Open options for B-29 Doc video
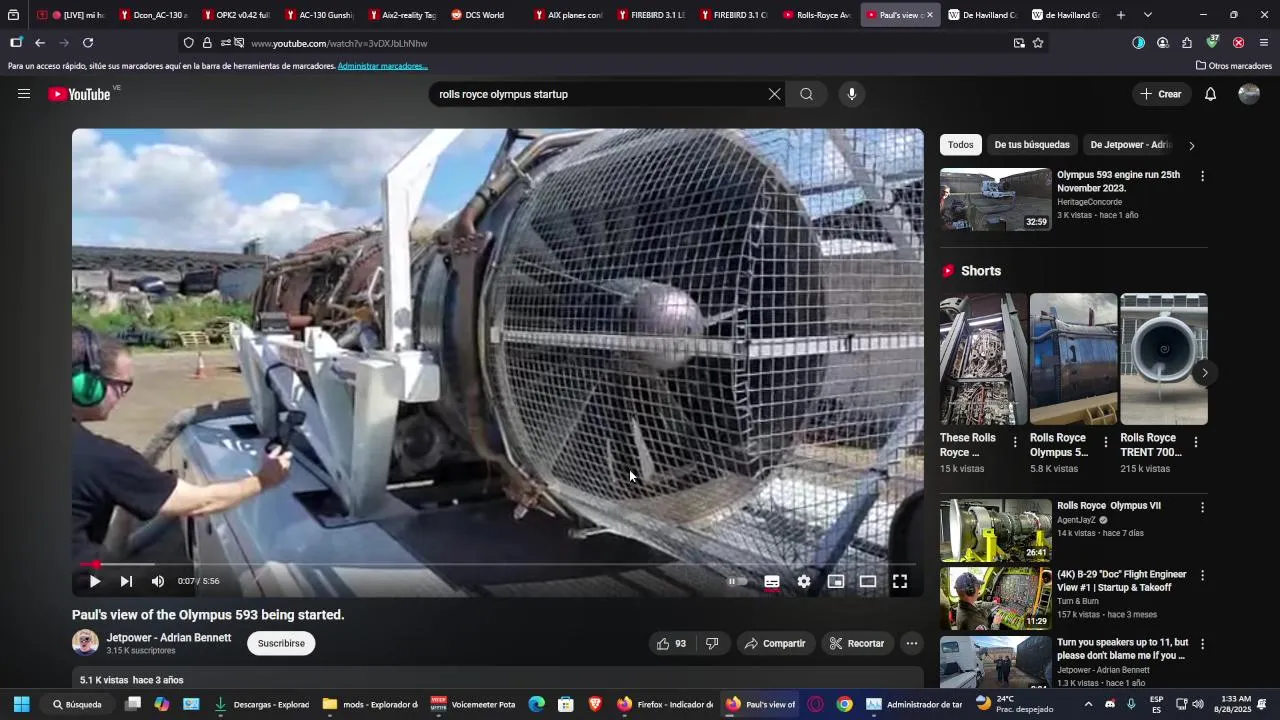 [x=1202, y=575]
